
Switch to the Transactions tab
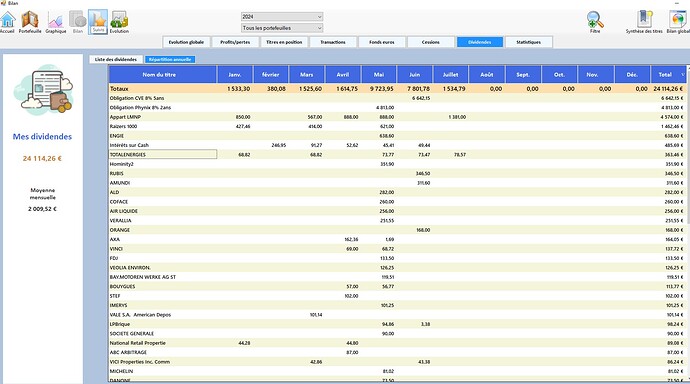333,42
